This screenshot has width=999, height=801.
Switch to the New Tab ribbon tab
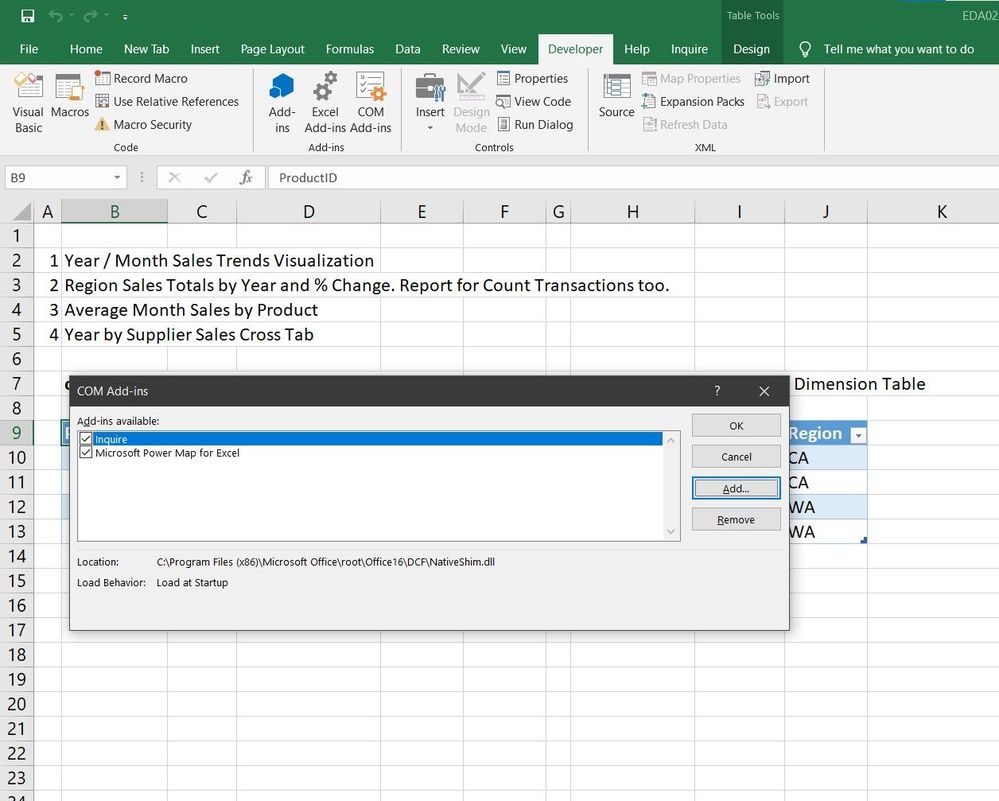click(147, 49)
